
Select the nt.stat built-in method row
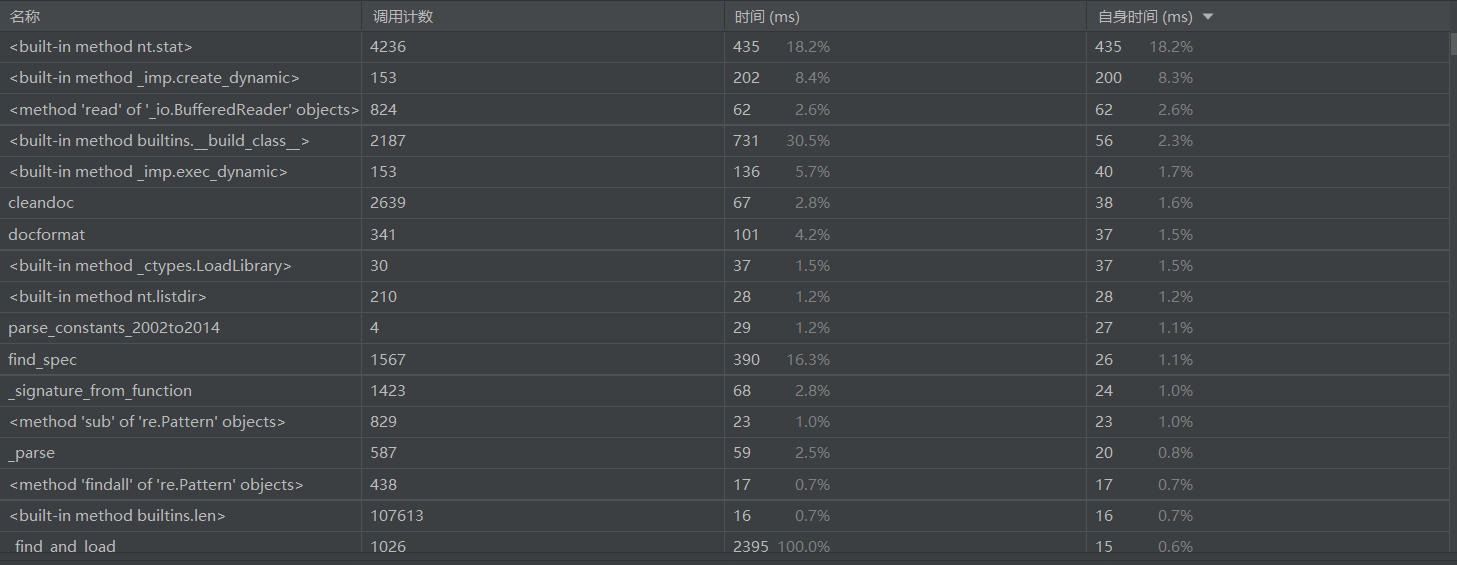click(100, 47)
